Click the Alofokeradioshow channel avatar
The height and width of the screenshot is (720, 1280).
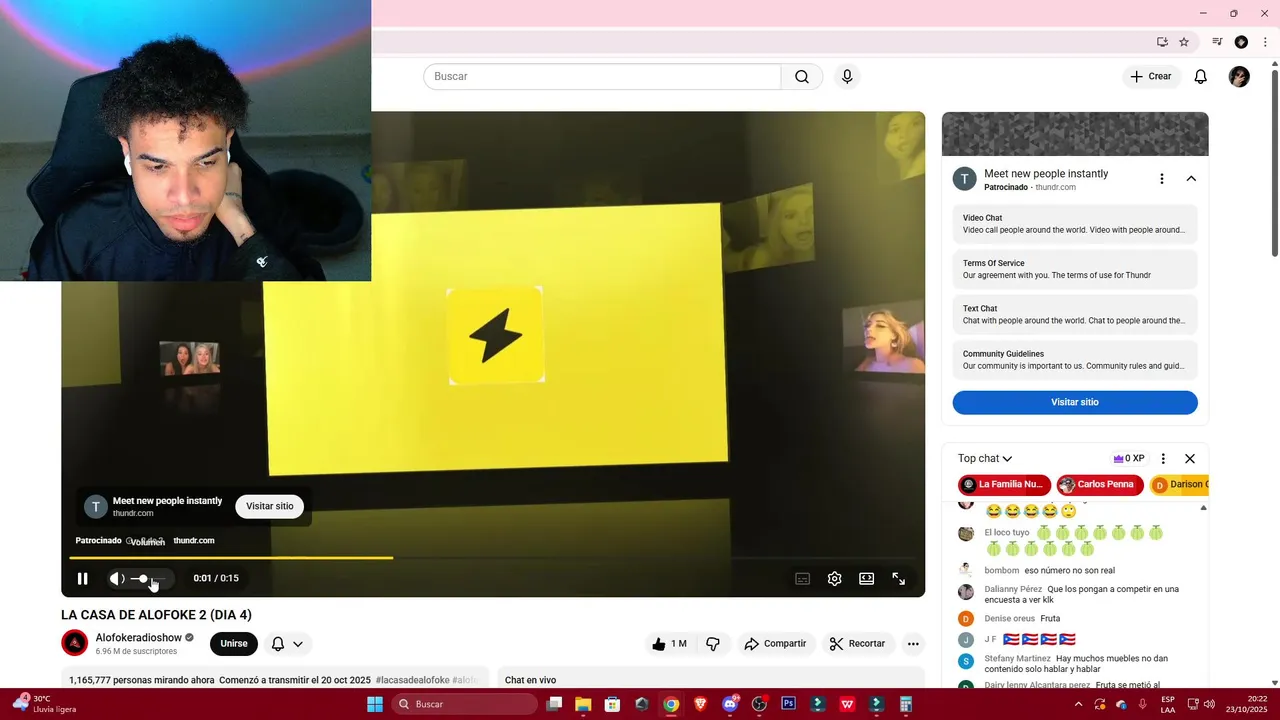(75, 643)
